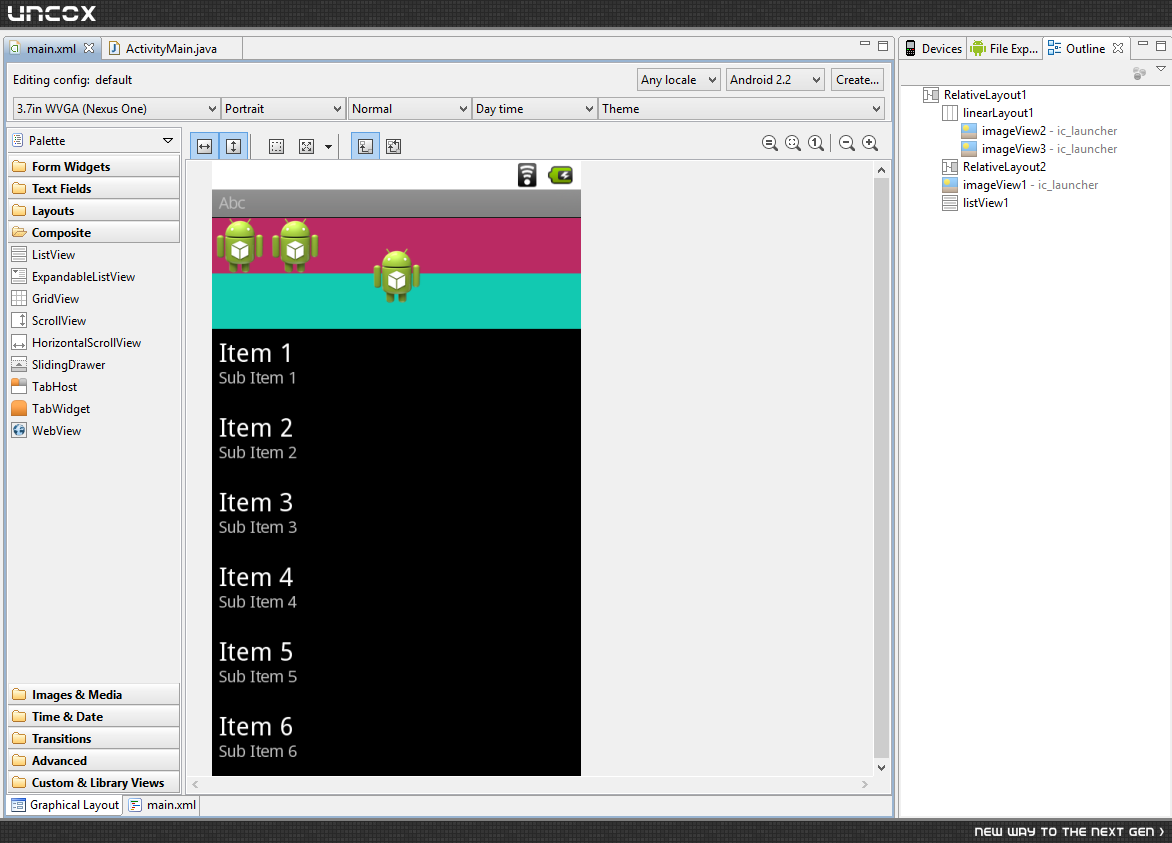Click the emulate real size magnifier icon
Image resolution: width=1172 pixels, height=843 pixels.
point(770,143)
